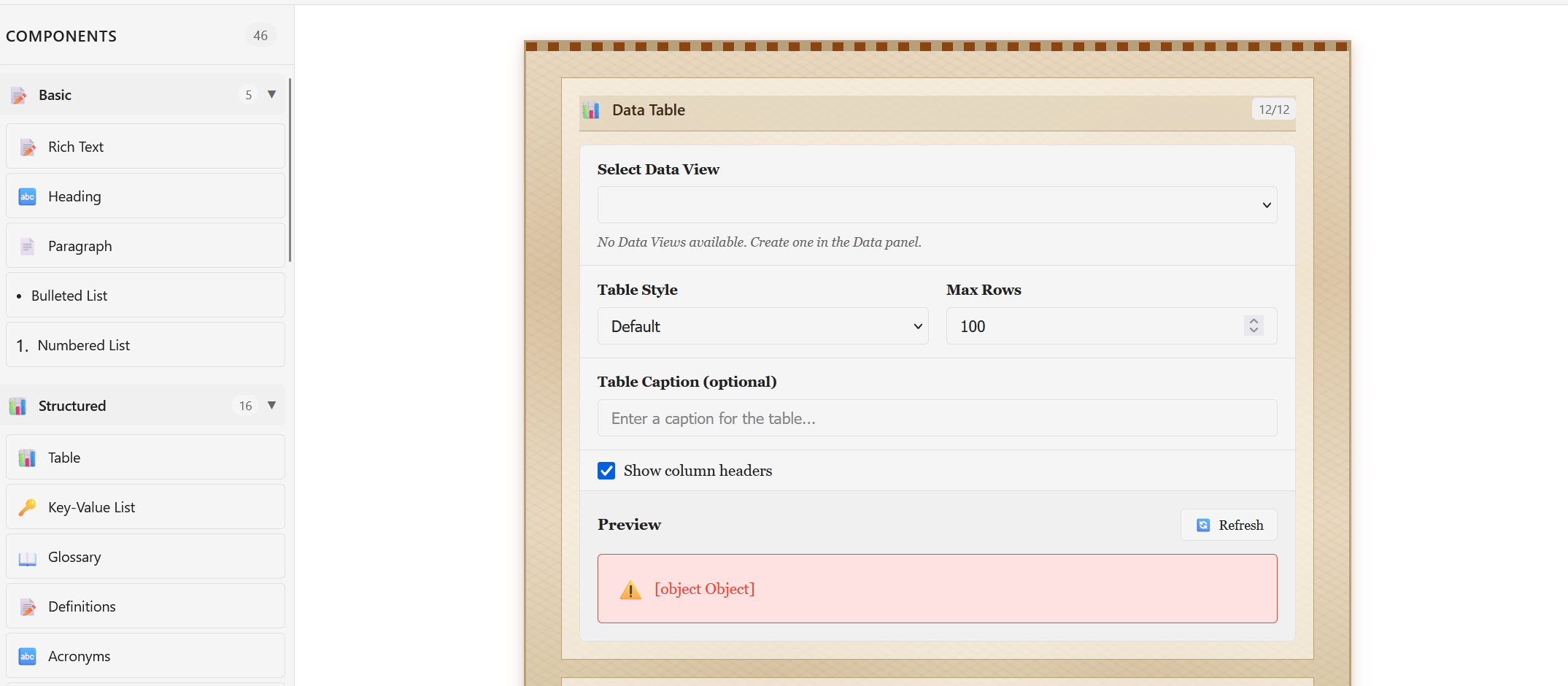The height and width of the screenshot is (686, 1568).
Task: Collapse the Basic category arrow
Action: [x=271, y=94]
